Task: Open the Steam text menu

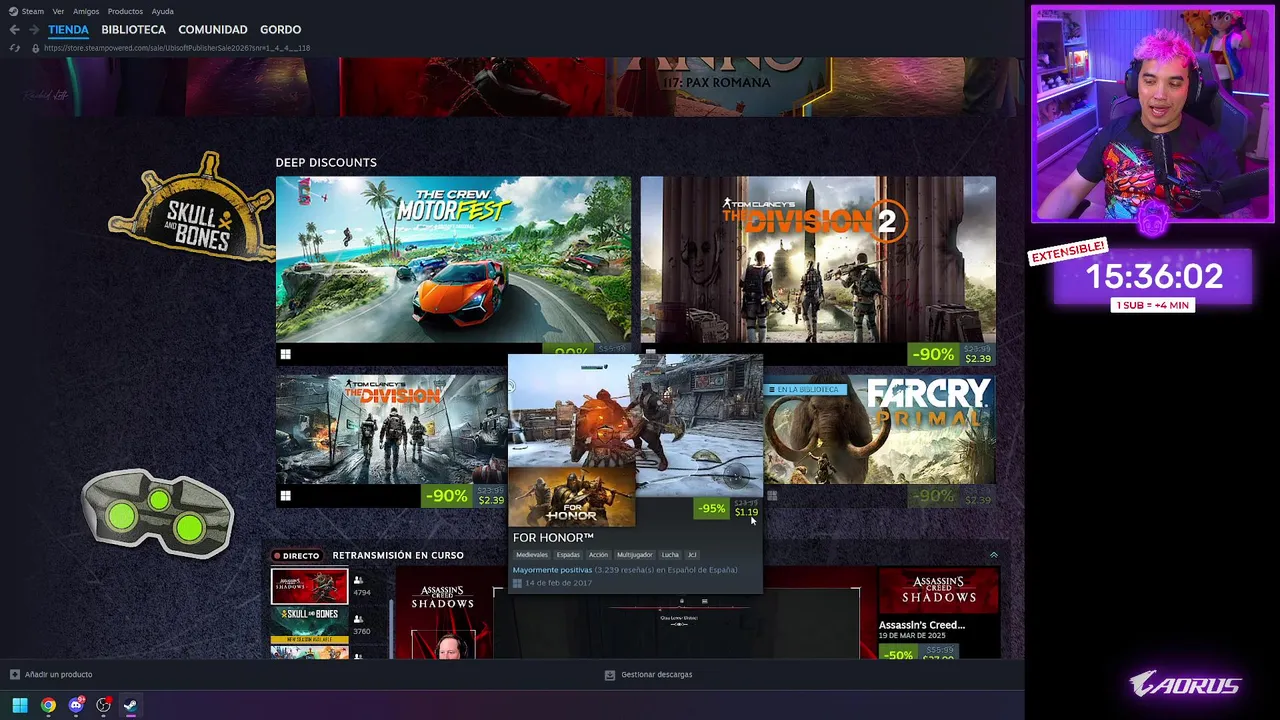Action: click(x=33, y=11)
